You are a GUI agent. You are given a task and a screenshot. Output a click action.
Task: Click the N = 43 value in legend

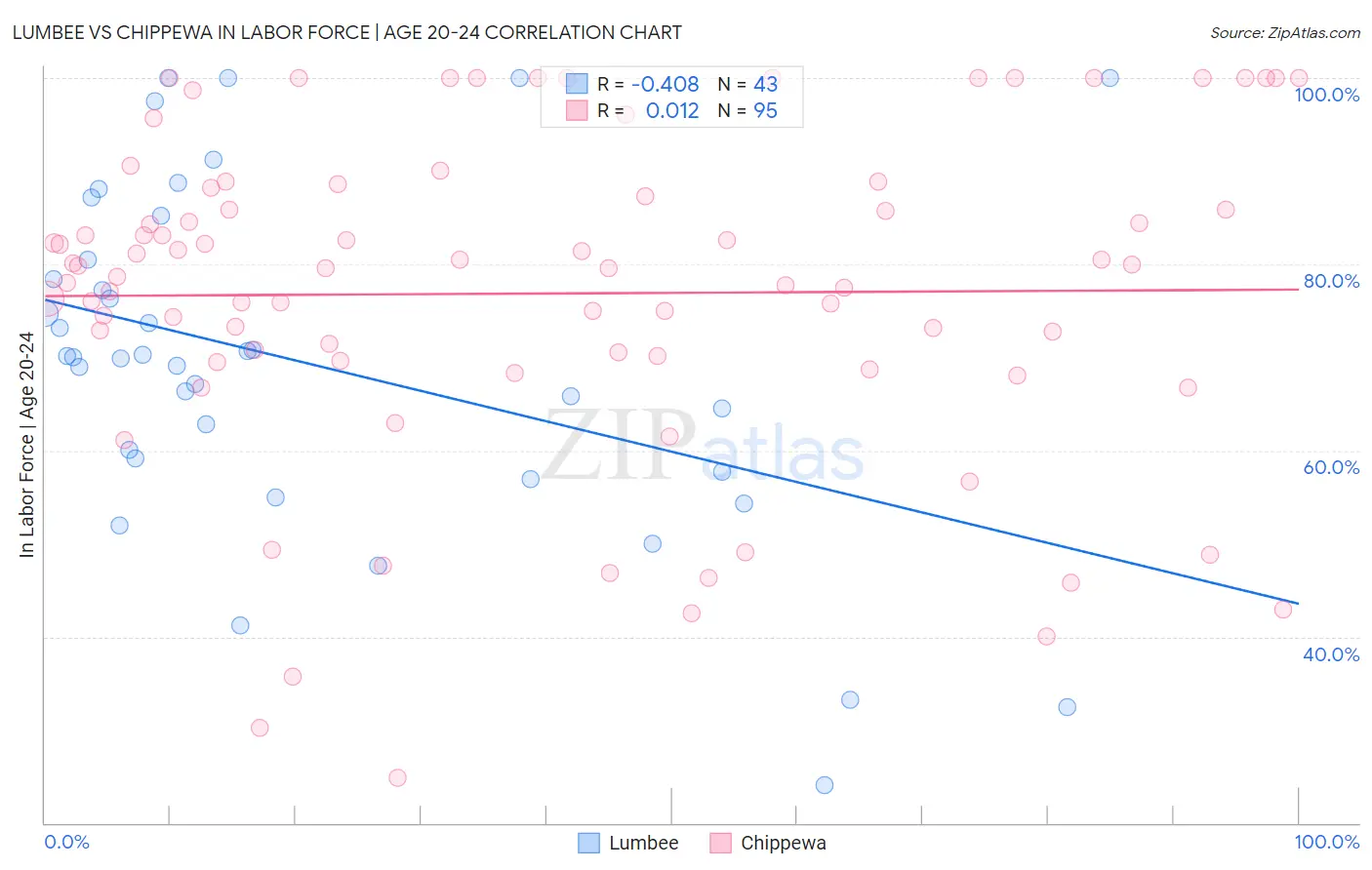748,84
